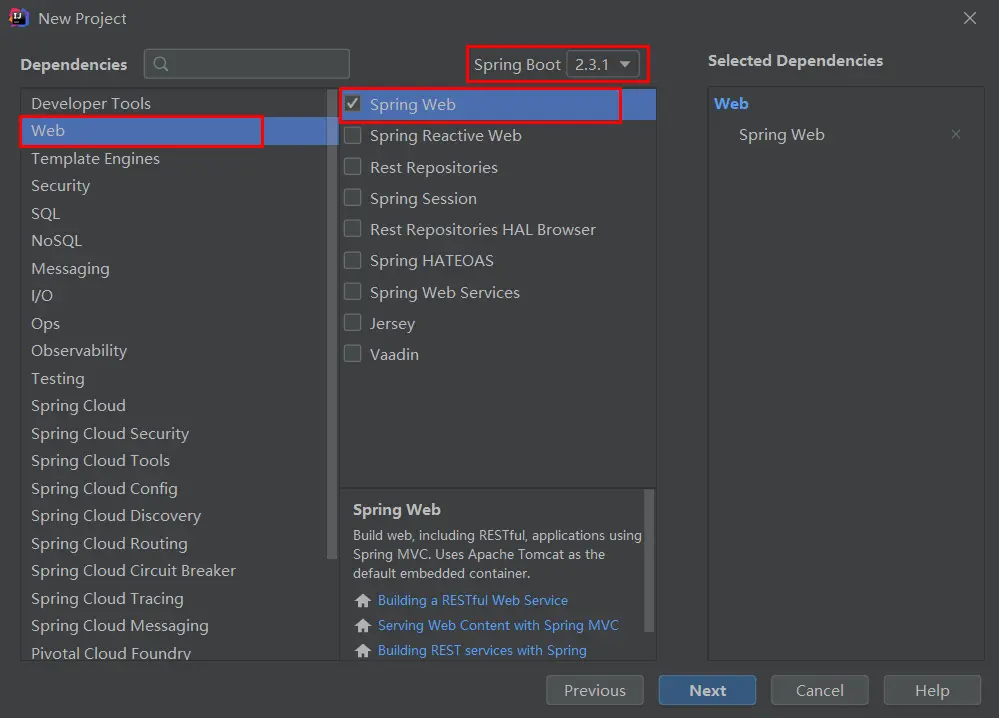Select Spring Cloud Messaging category
The image size is (999, 718).
click(x=174, y=626)
